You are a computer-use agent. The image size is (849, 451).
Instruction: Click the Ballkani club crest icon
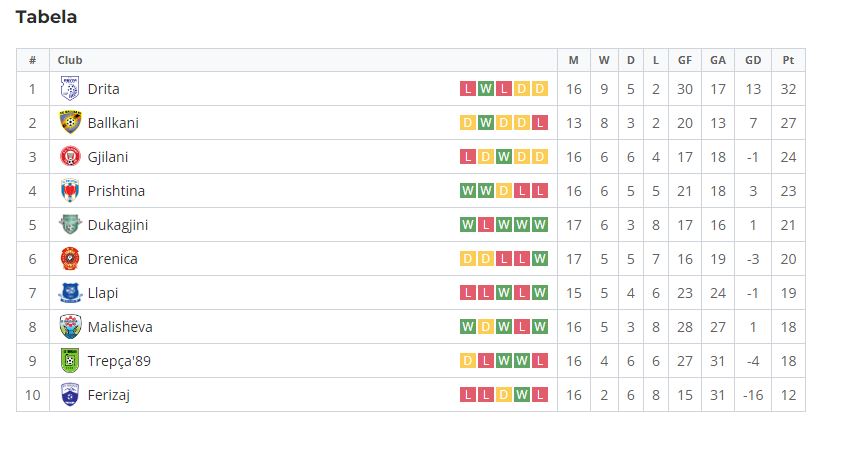(70, 122)
